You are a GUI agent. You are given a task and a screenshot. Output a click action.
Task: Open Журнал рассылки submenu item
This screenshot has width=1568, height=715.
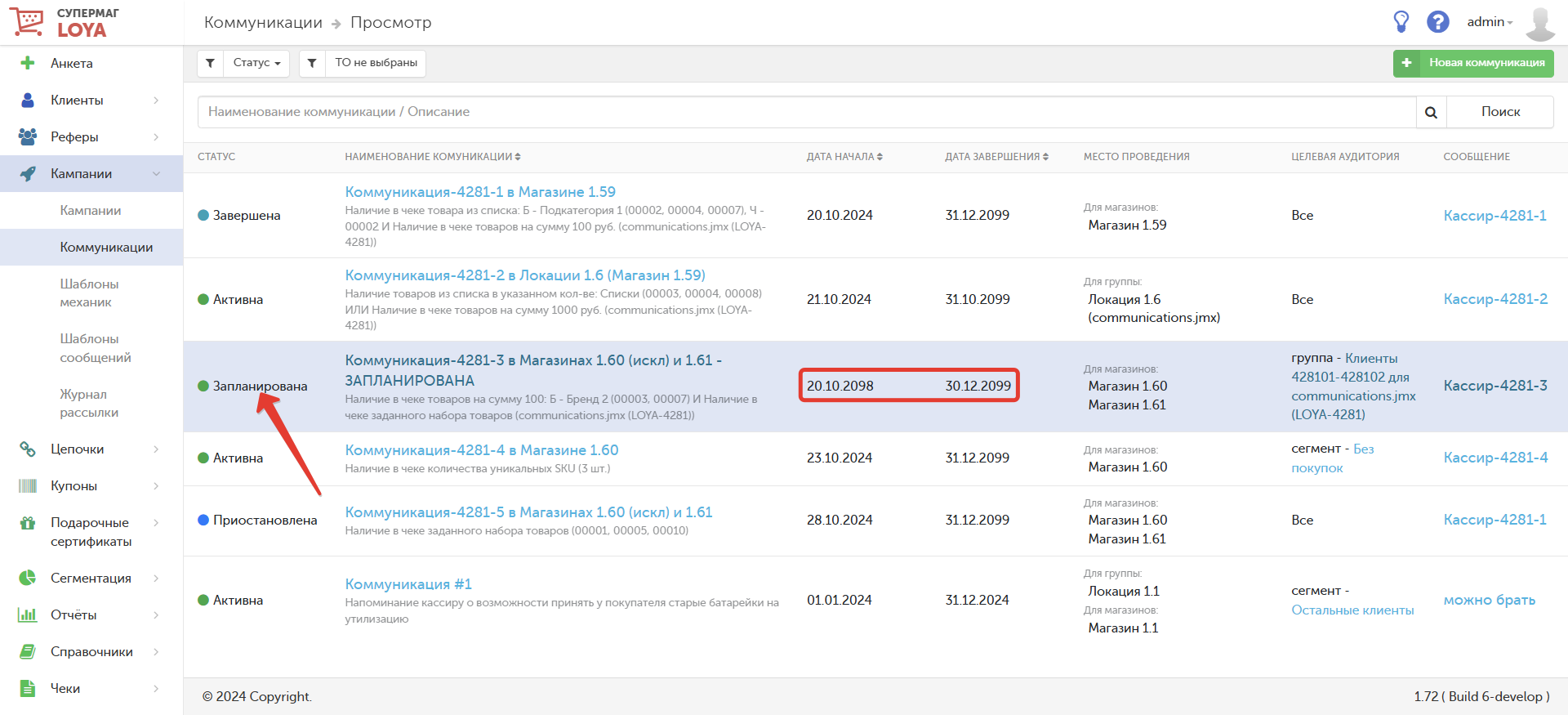pos(89,403)
